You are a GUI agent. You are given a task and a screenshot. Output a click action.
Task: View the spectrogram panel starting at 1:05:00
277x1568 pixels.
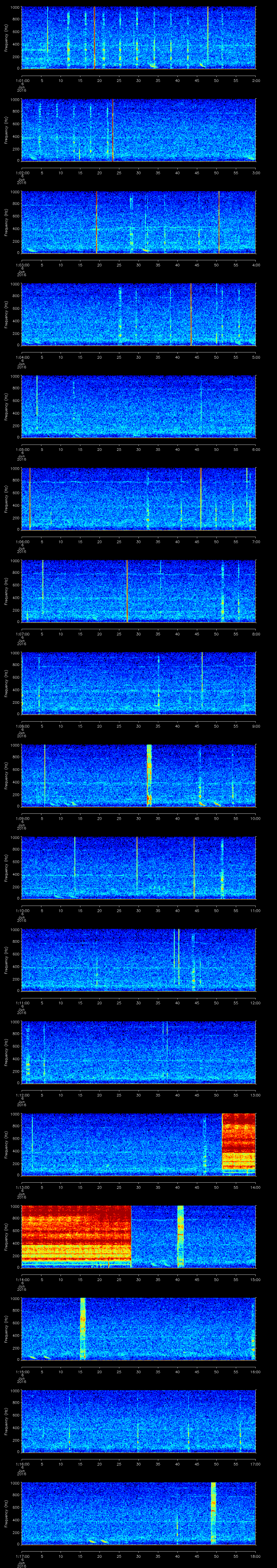pos(139,407)
